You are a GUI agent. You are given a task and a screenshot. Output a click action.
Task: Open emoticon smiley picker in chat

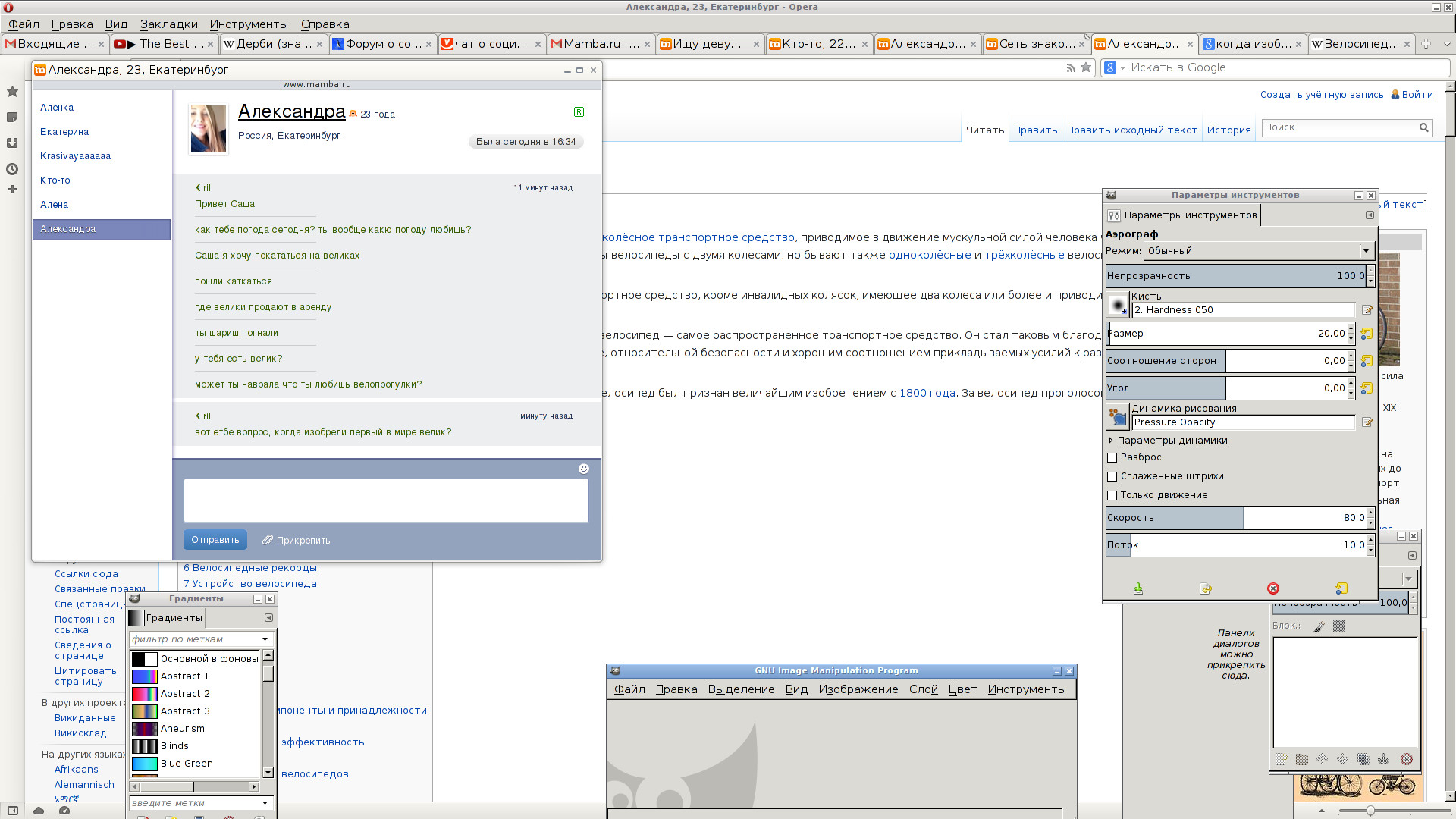coord(584,469)
